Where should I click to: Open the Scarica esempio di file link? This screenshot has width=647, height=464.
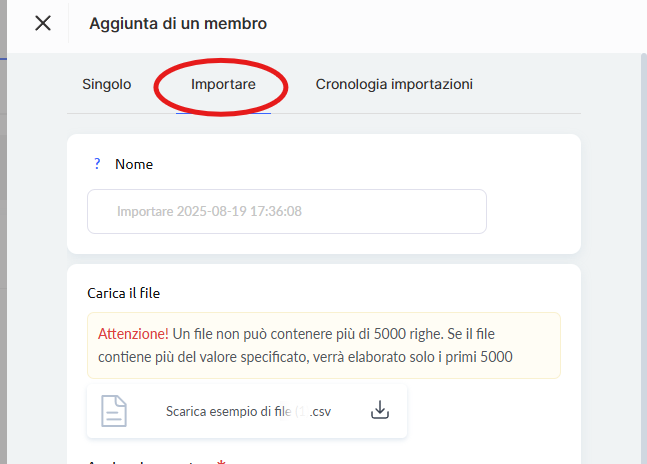230,410
